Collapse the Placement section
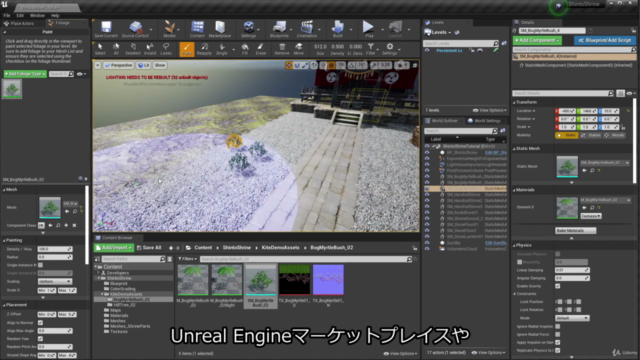This screenshot has width=640, height=360. coord(4,305)
